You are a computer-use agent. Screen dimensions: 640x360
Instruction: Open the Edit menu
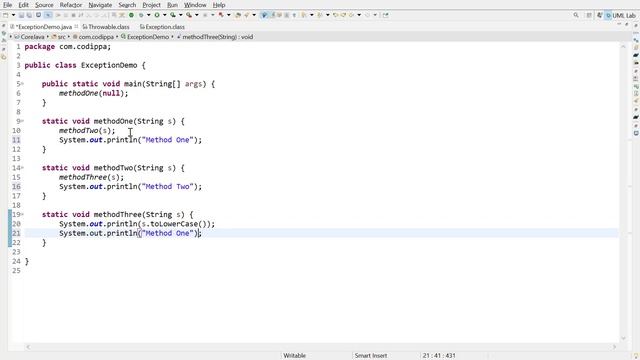23,5
